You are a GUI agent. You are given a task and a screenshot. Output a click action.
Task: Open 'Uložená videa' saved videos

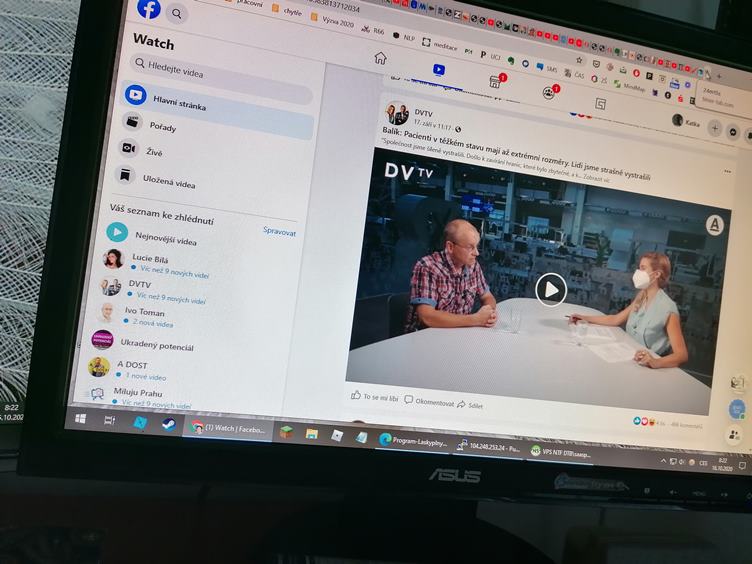[x=169, y=181]
